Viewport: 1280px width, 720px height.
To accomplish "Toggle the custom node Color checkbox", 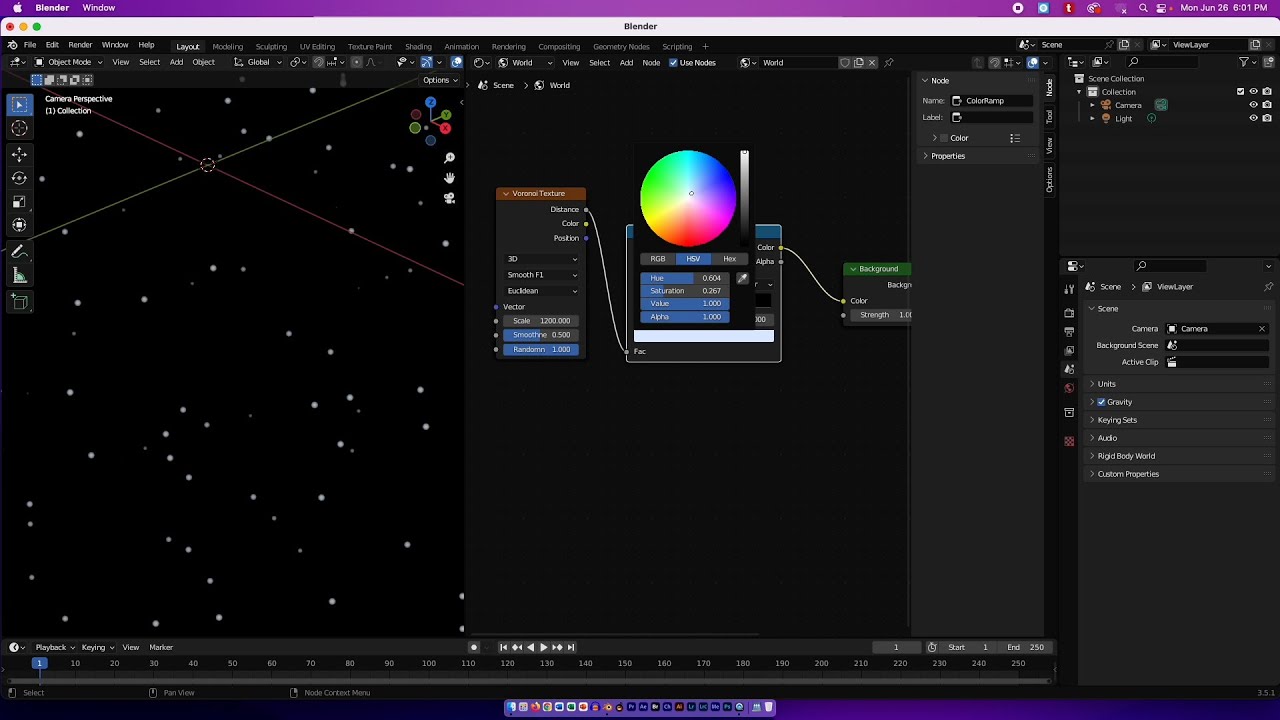I will coord(943,138).
